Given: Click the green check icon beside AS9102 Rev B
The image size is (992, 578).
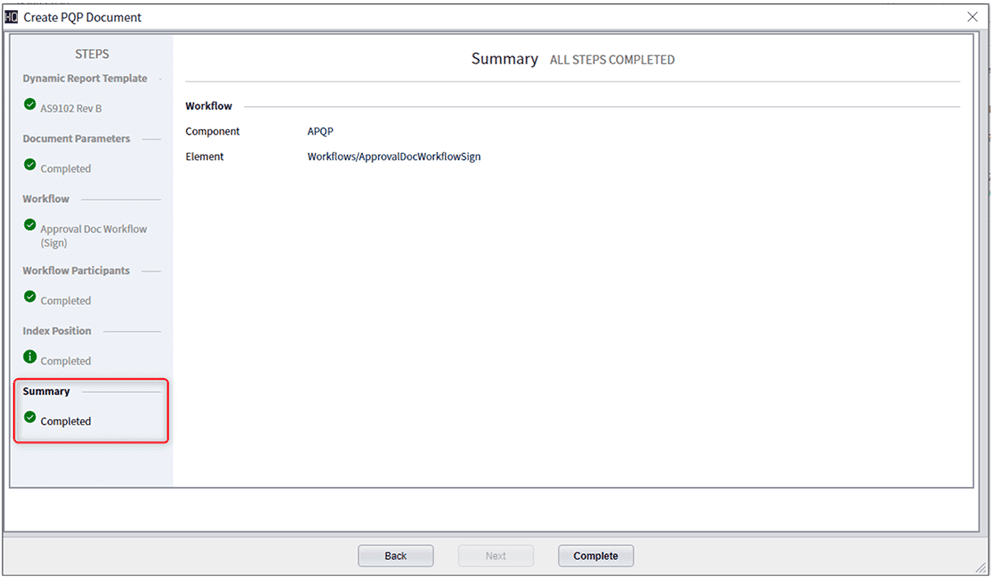Looking at the screenshot, I should [30, 104].
